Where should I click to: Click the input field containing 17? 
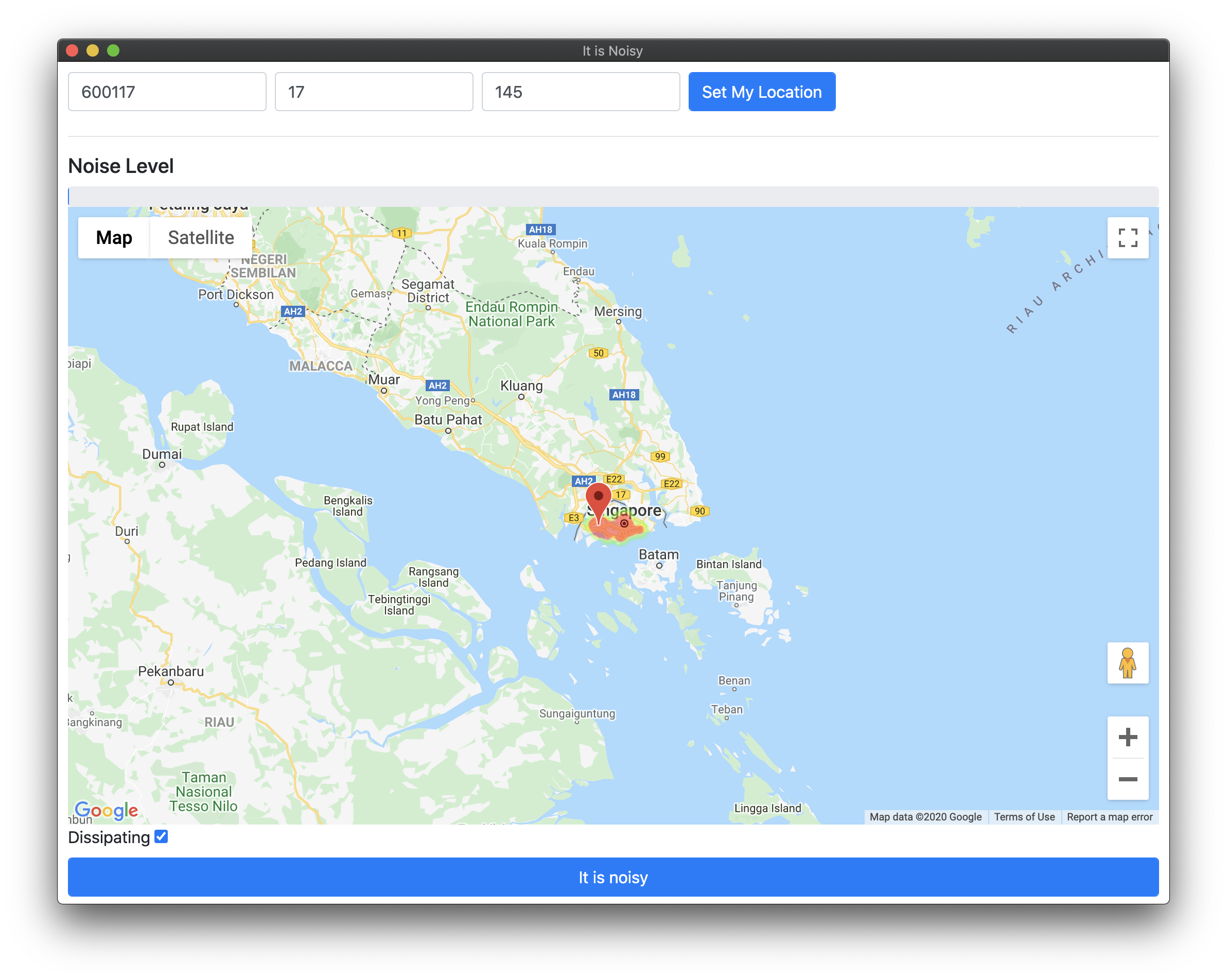pyautogui.click(x=373, y=92)
